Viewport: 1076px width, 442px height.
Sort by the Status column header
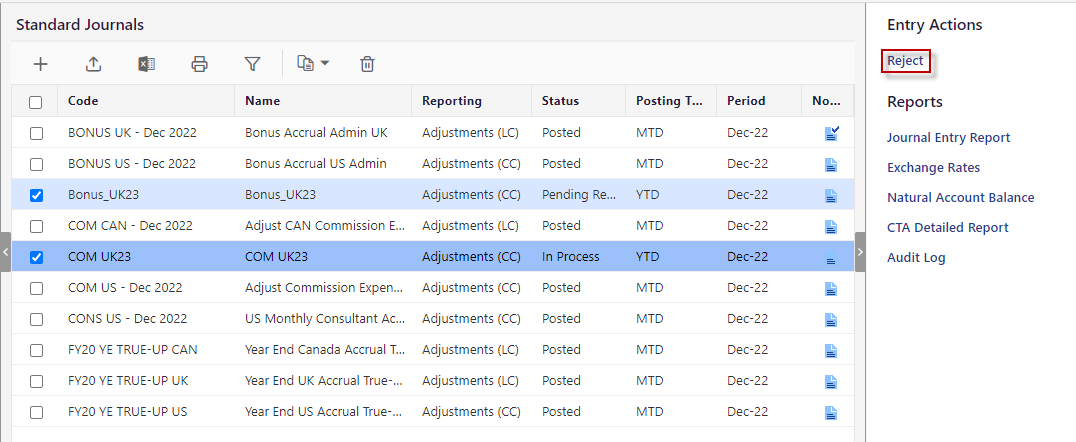(560, 101)
